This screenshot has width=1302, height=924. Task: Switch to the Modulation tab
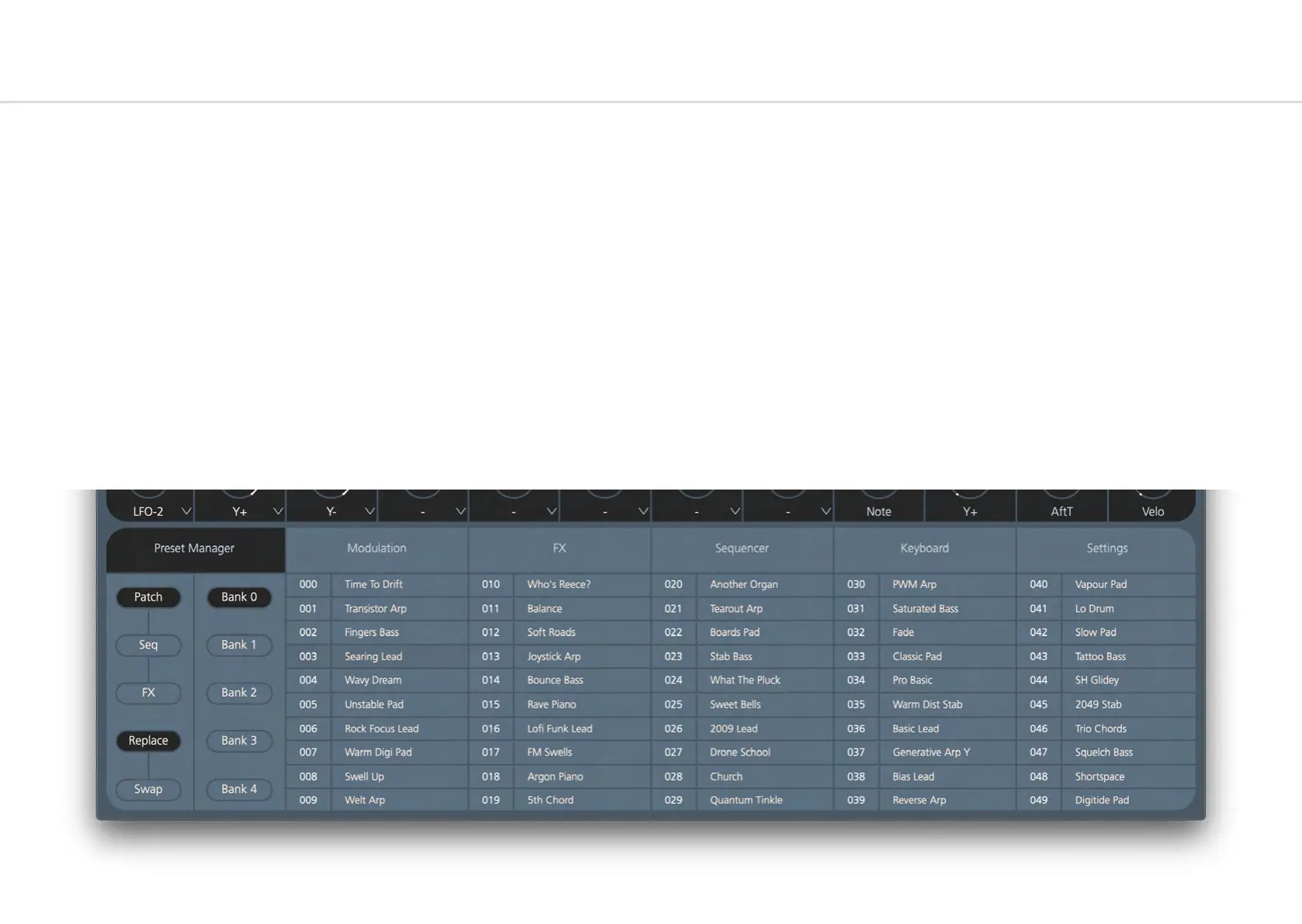pyautogui.click(x=377, y=549)
